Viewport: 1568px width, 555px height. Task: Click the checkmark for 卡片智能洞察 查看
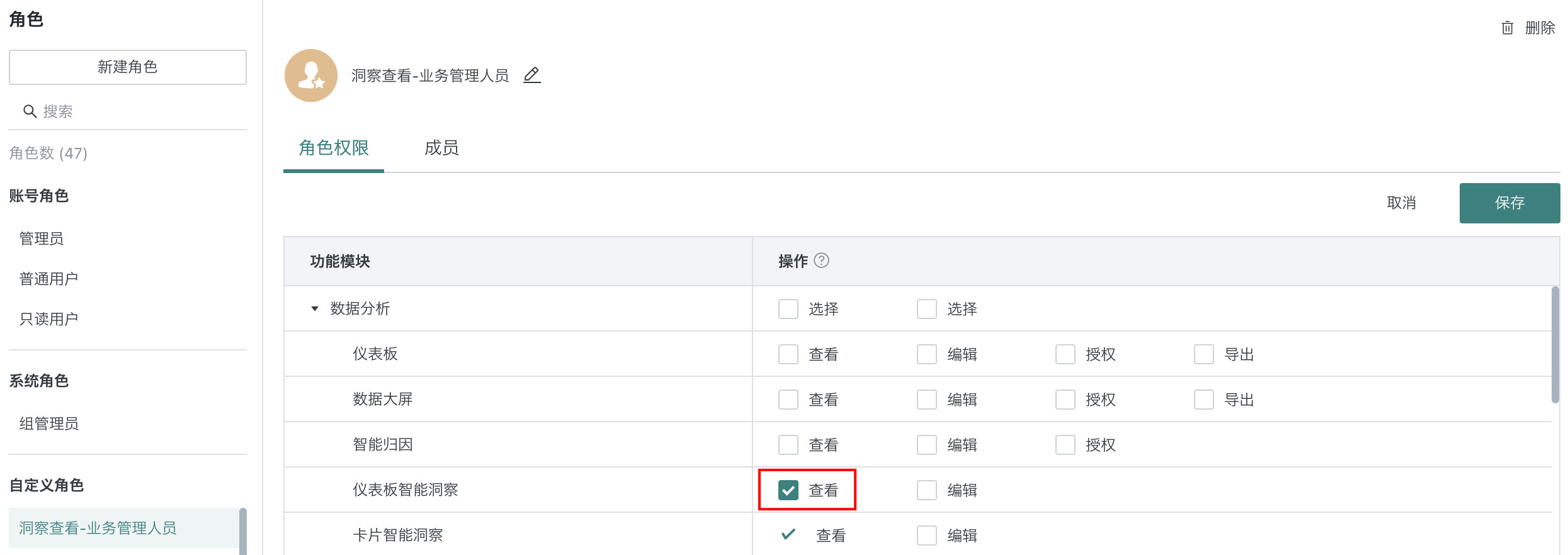coord(788,535)
